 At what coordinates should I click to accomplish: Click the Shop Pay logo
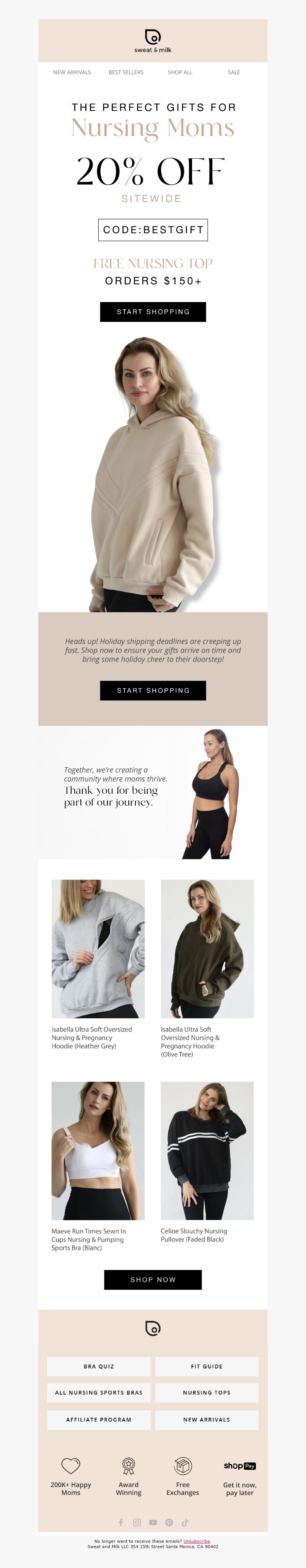pos(240,1466)
